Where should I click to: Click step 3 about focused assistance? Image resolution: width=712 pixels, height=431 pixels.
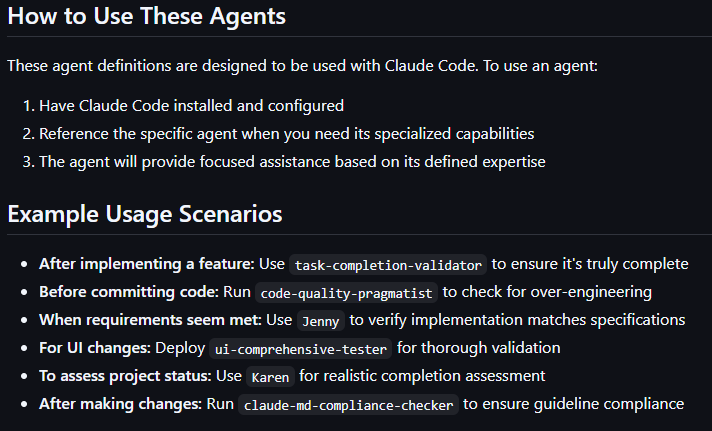pos(292,162)
